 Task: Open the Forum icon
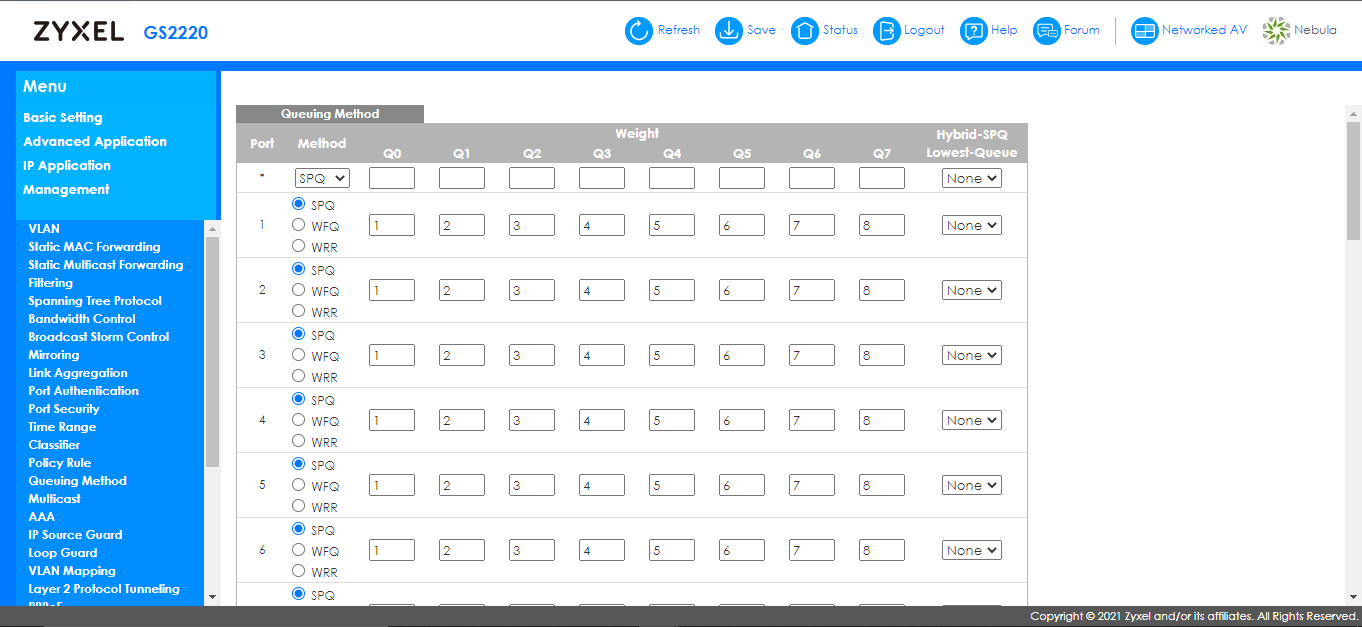(x=1046, y=31)
